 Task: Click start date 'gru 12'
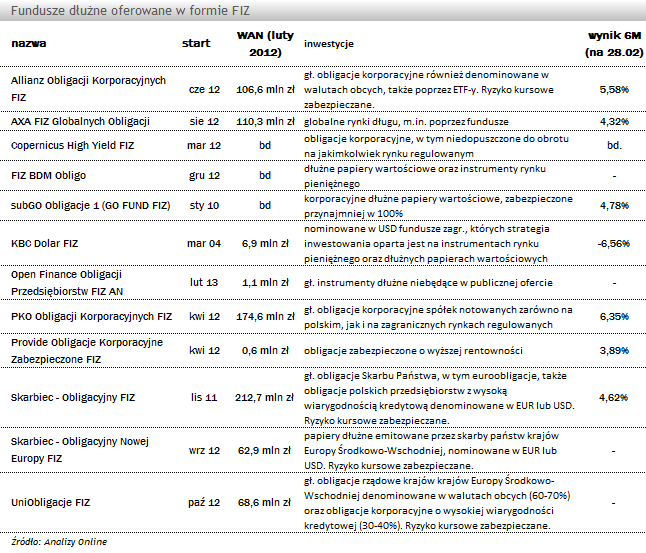point(204,176)
